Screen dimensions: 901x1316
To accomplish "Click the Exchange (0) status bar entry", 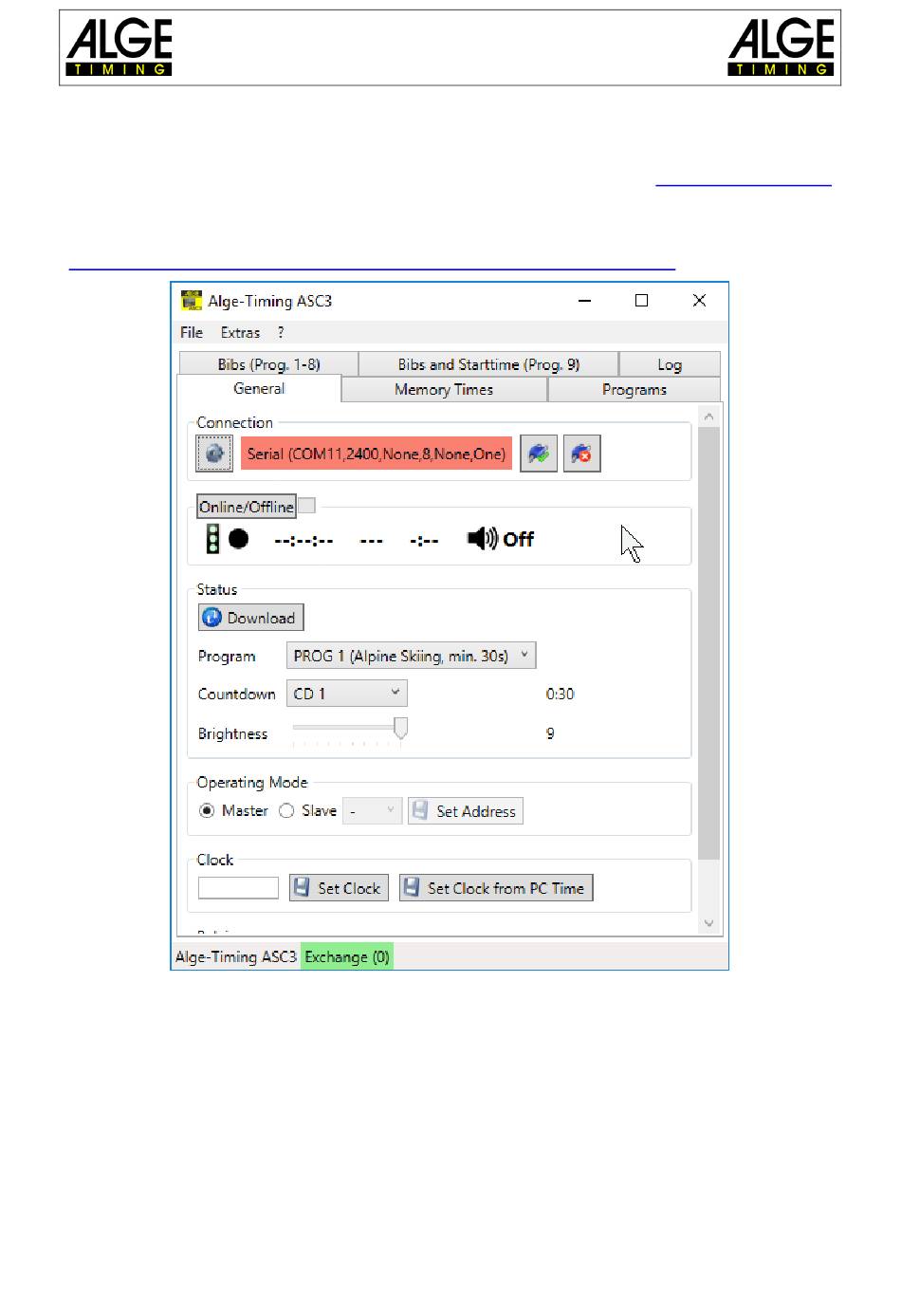I will tap(347, 956).
